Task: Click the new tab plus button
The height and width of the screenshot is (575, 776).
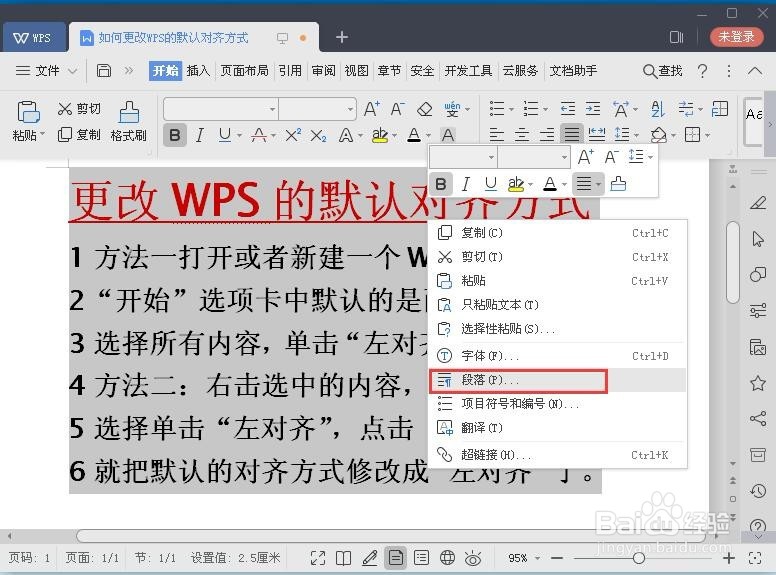Action: click(342, 37)
